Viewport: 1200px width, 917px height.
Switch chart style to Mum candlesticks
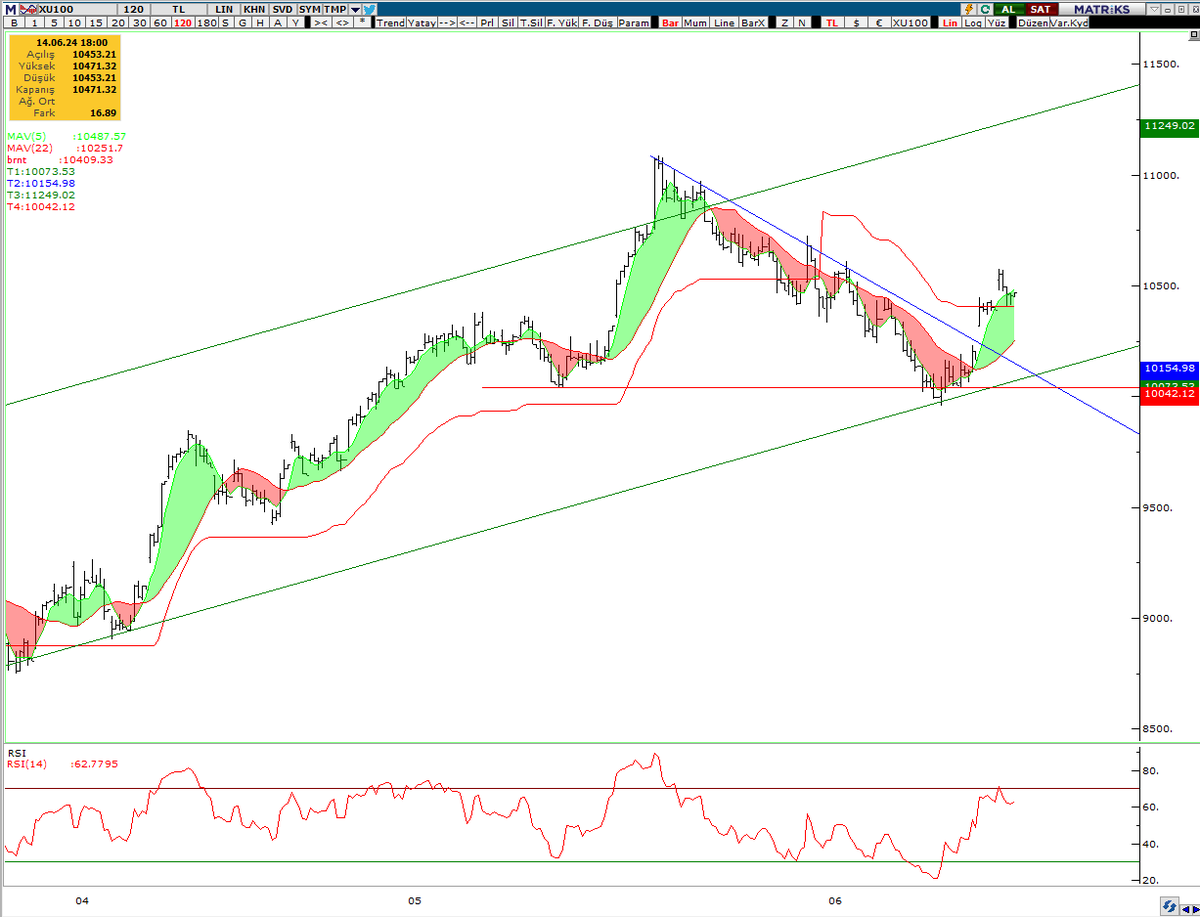pyautogui.click(x=693, y=22)
